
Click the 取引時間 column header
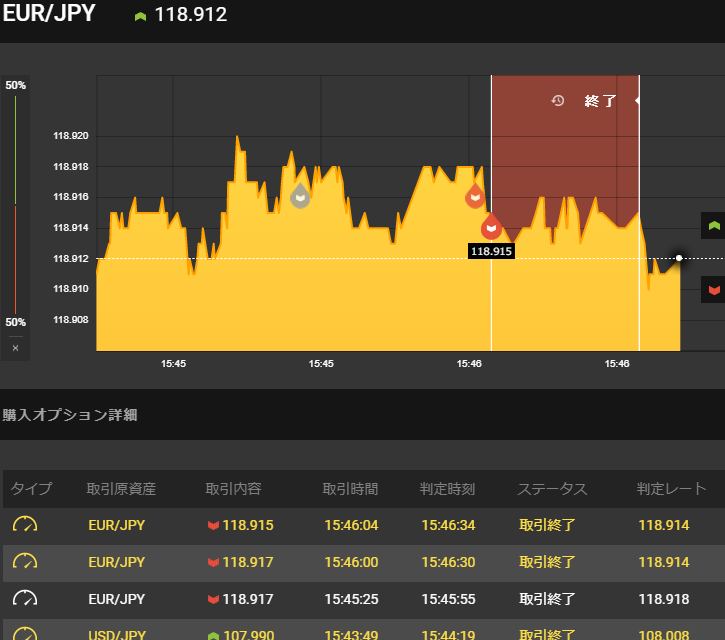pos(350,489)
